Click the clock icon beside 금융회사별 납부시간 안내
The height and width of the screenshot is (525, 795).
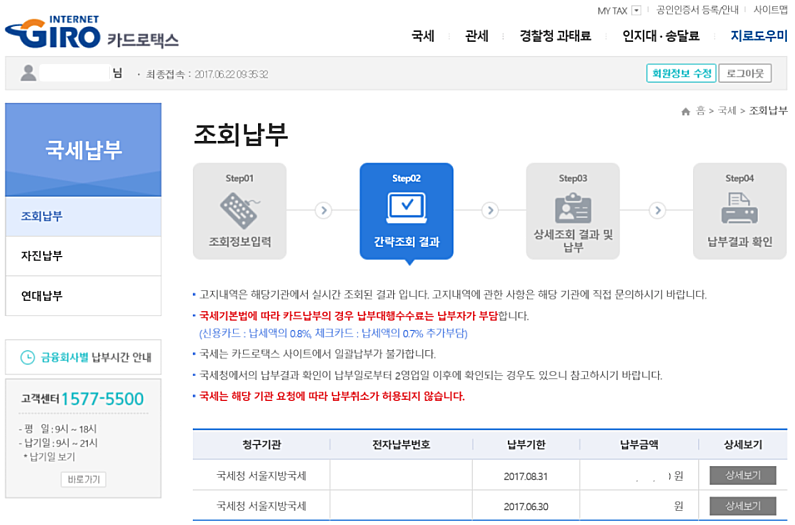point(27,357)
